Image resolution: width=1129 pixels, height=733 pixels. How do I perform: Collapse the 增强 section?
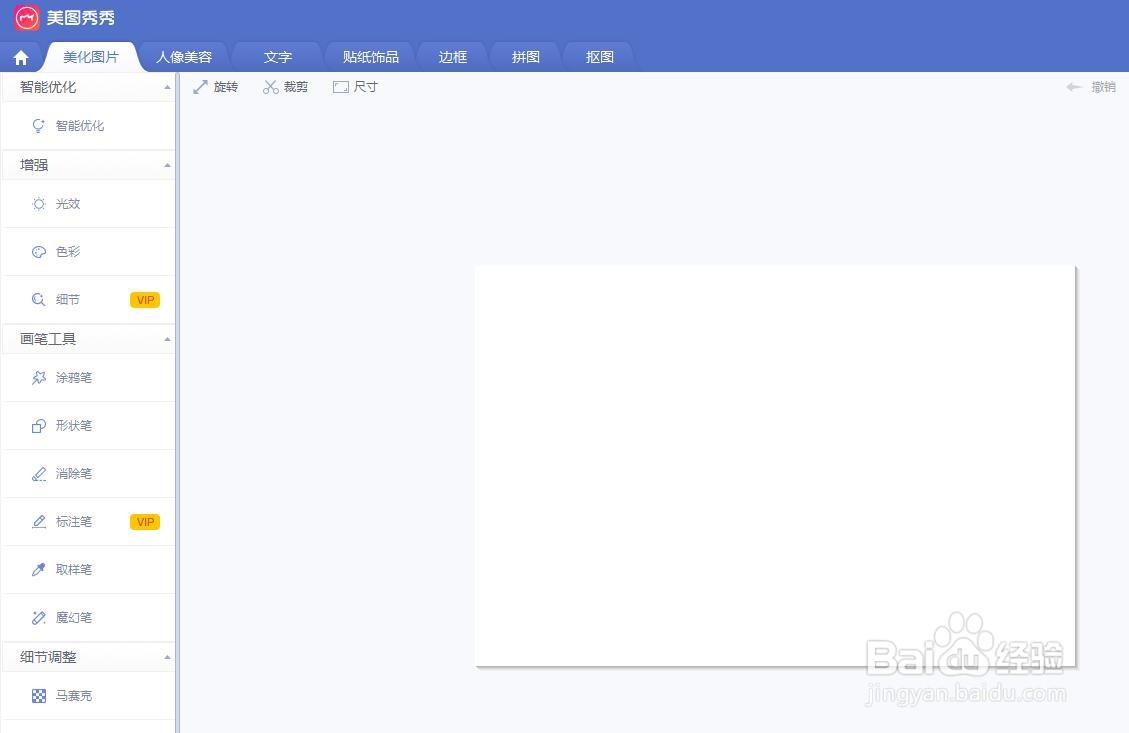166,164
